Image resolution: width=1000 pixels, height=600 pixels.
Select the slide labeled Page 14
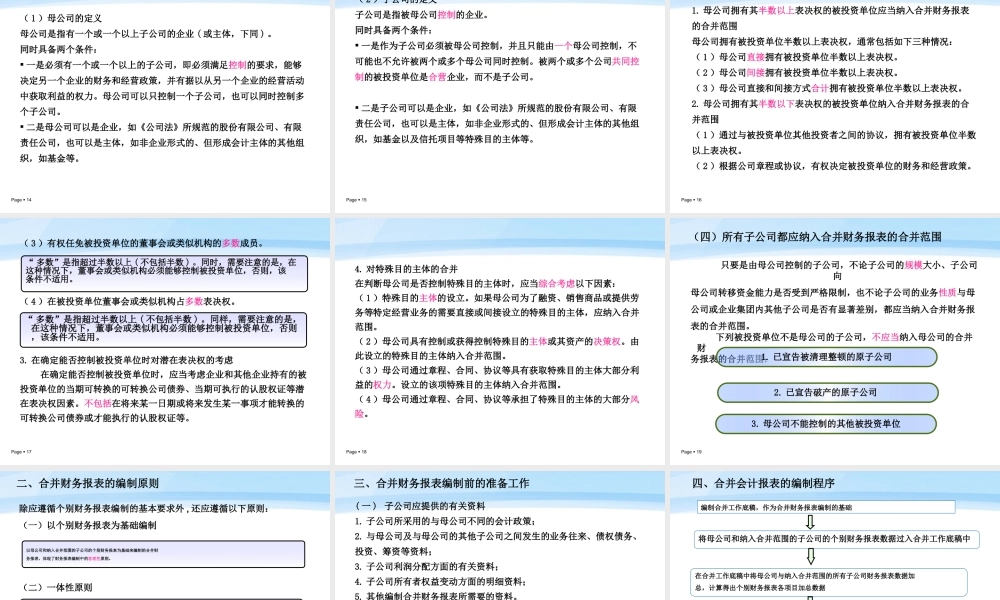(x=165, y=100)
